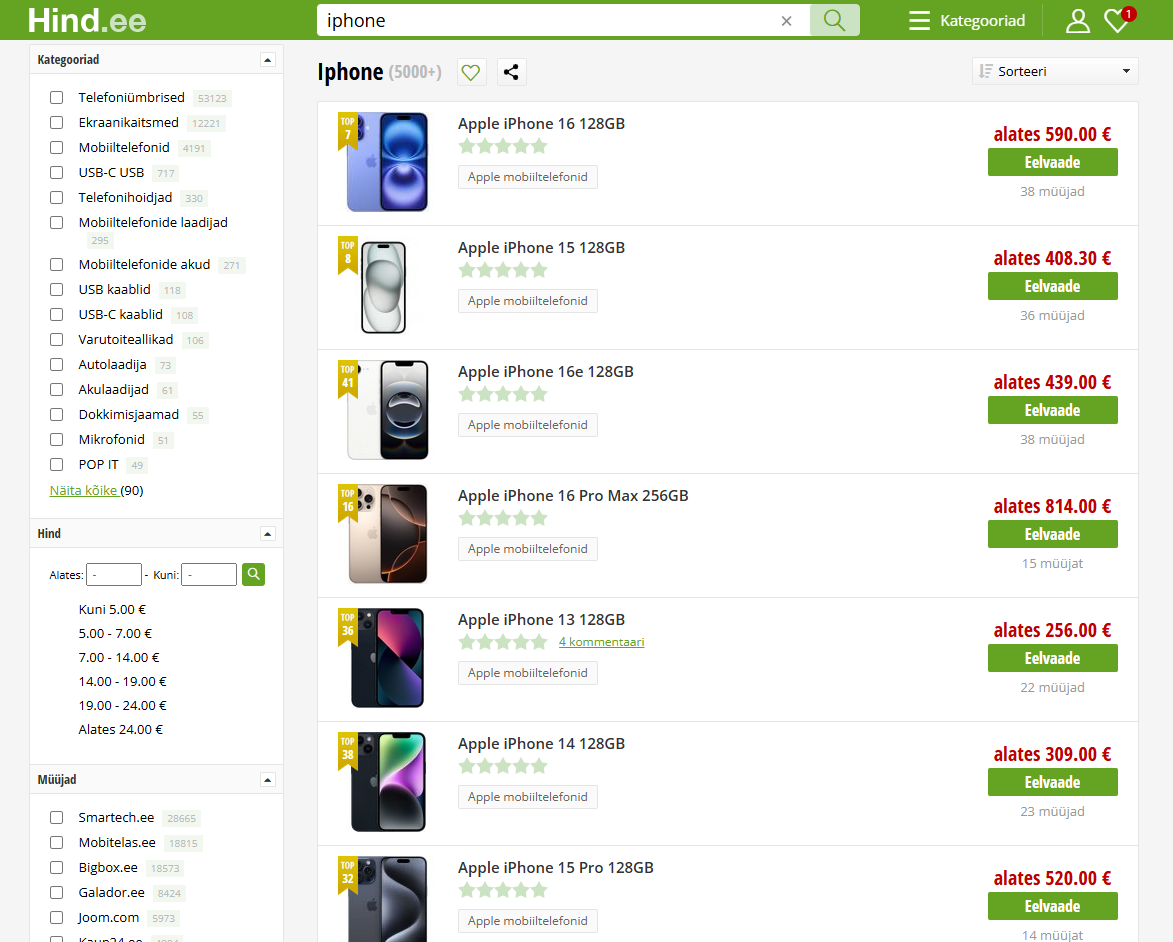Click Eelvaade for iPhone 13 128GB

tap(1053, 658)
